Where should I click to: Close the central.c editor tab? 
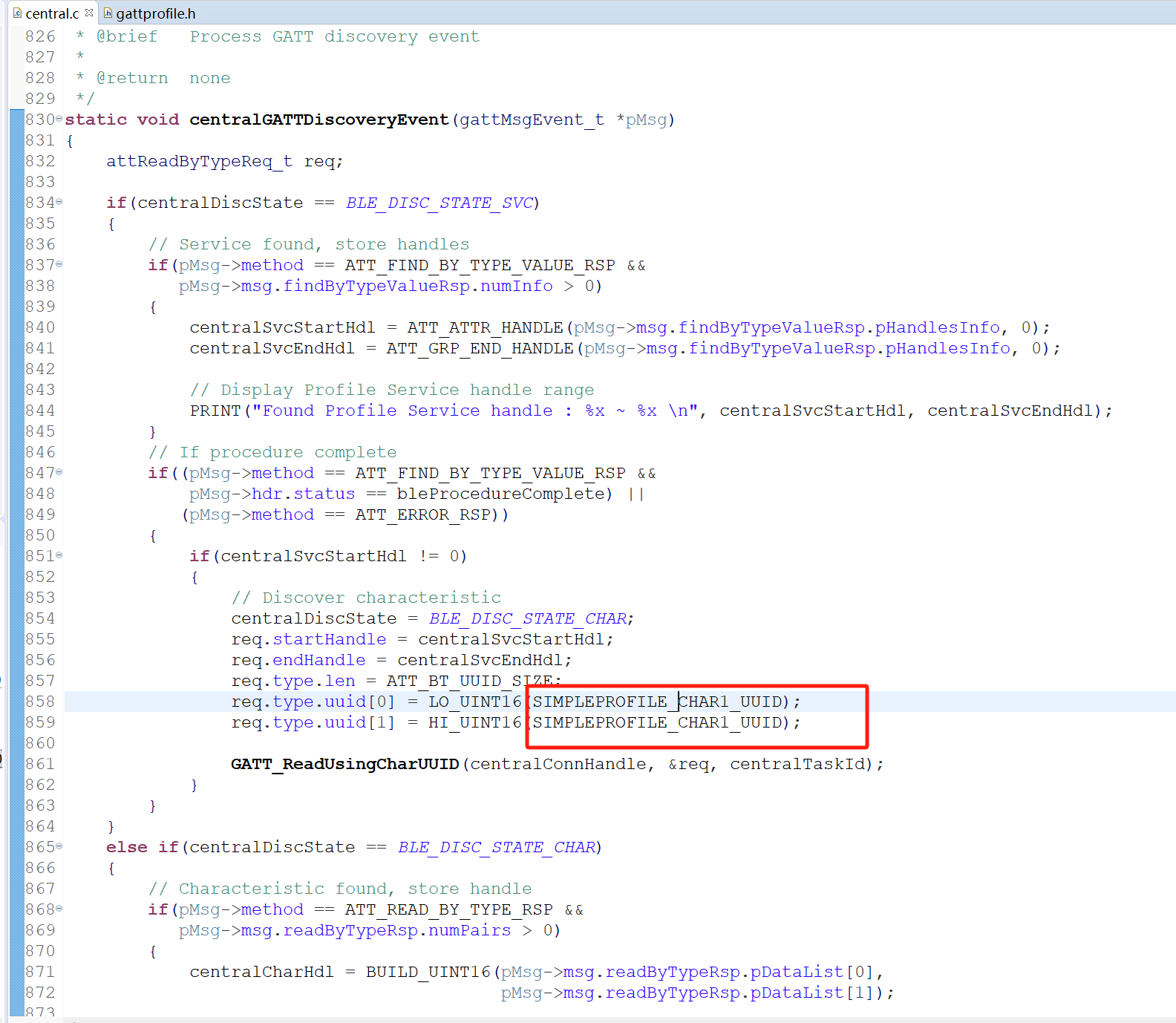coord(89,13)
